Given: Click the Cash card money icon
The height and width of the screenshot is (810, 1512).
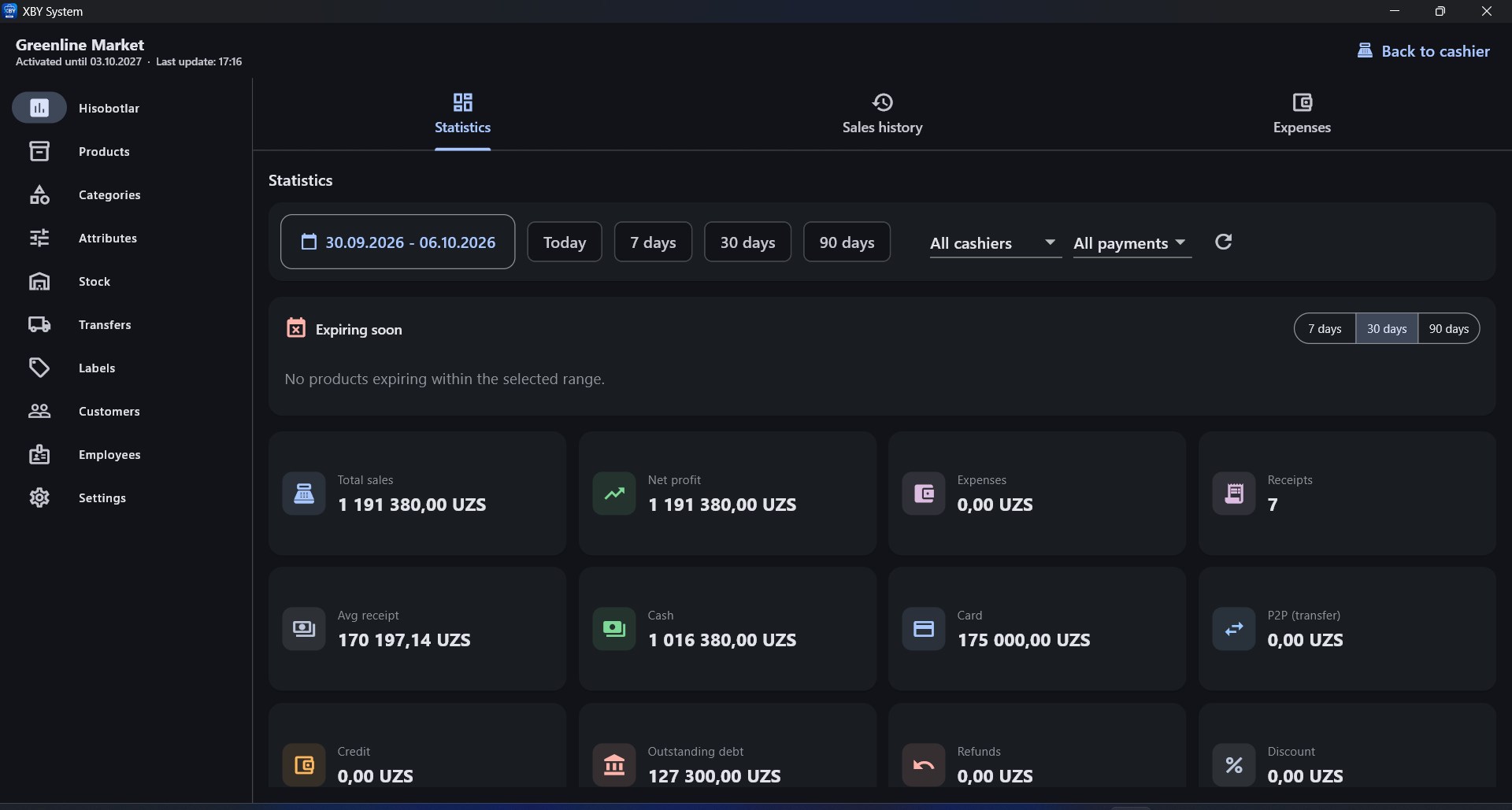Looking at the screenshot, I should point(614,629).
